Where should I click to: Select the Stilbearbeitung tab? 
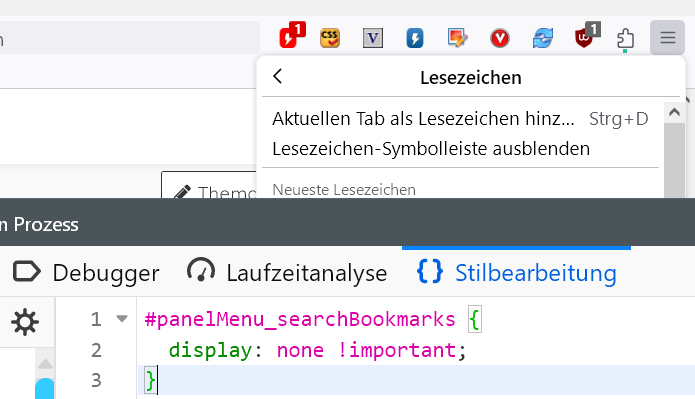pyautogui.click(x=516, y=273)
